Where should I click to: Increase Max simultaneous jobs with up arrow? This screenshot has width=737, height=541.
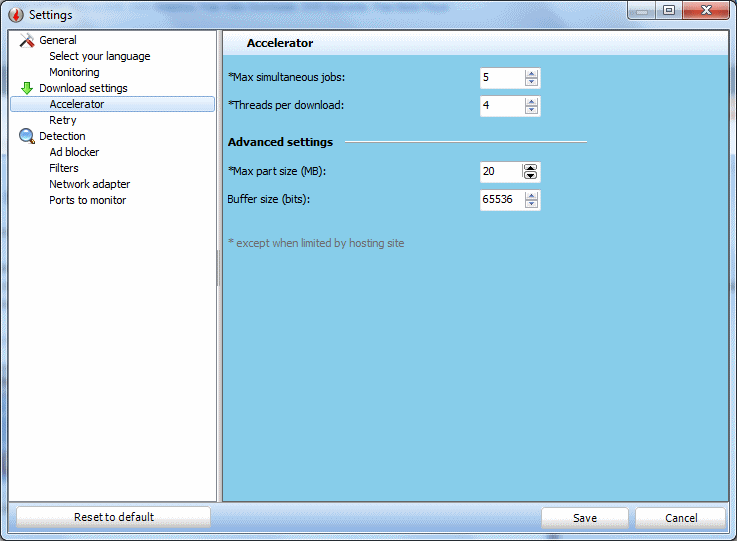(531, 74)
